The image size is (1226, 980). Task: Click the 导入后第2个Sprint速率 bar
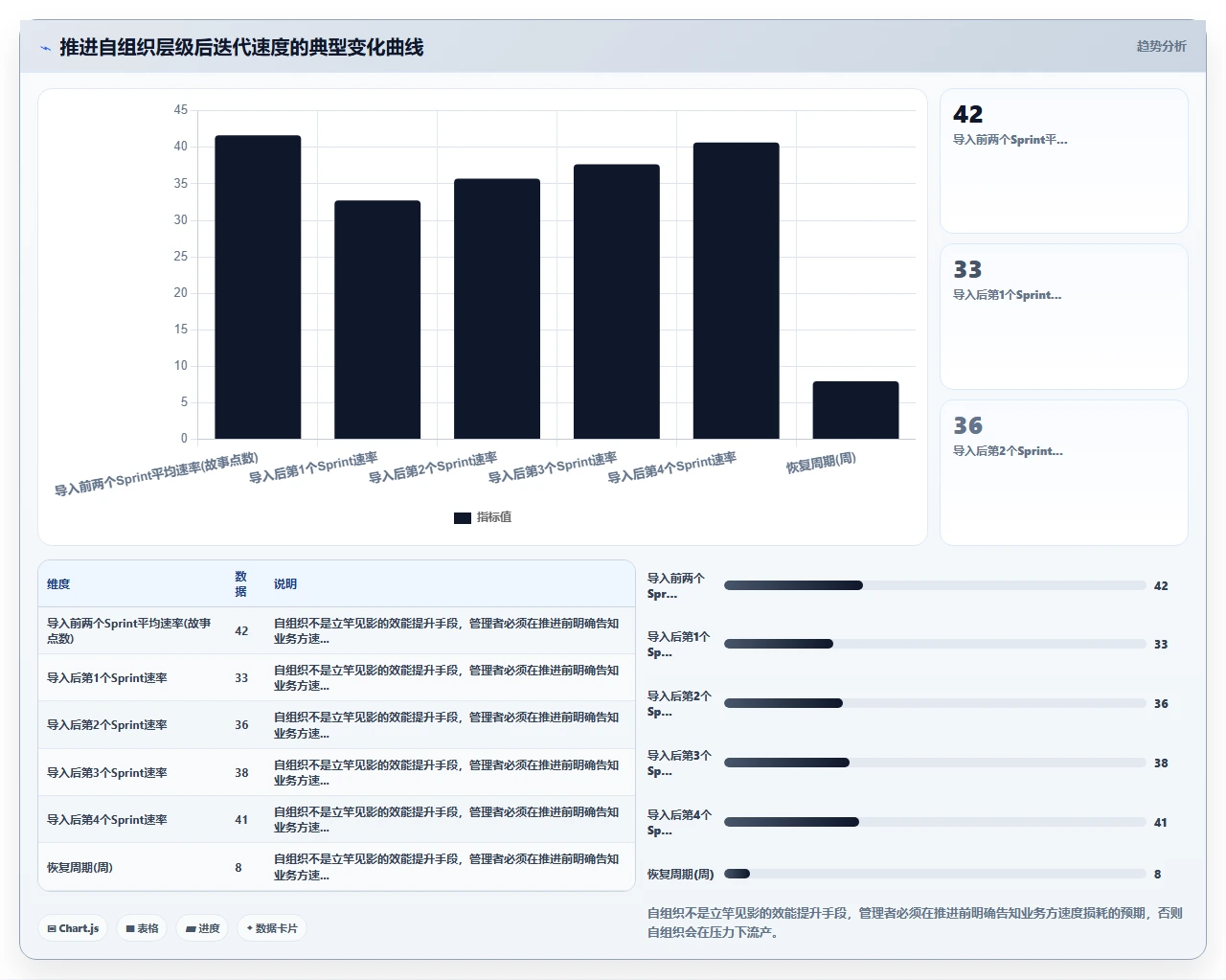(x=497, y=308)
